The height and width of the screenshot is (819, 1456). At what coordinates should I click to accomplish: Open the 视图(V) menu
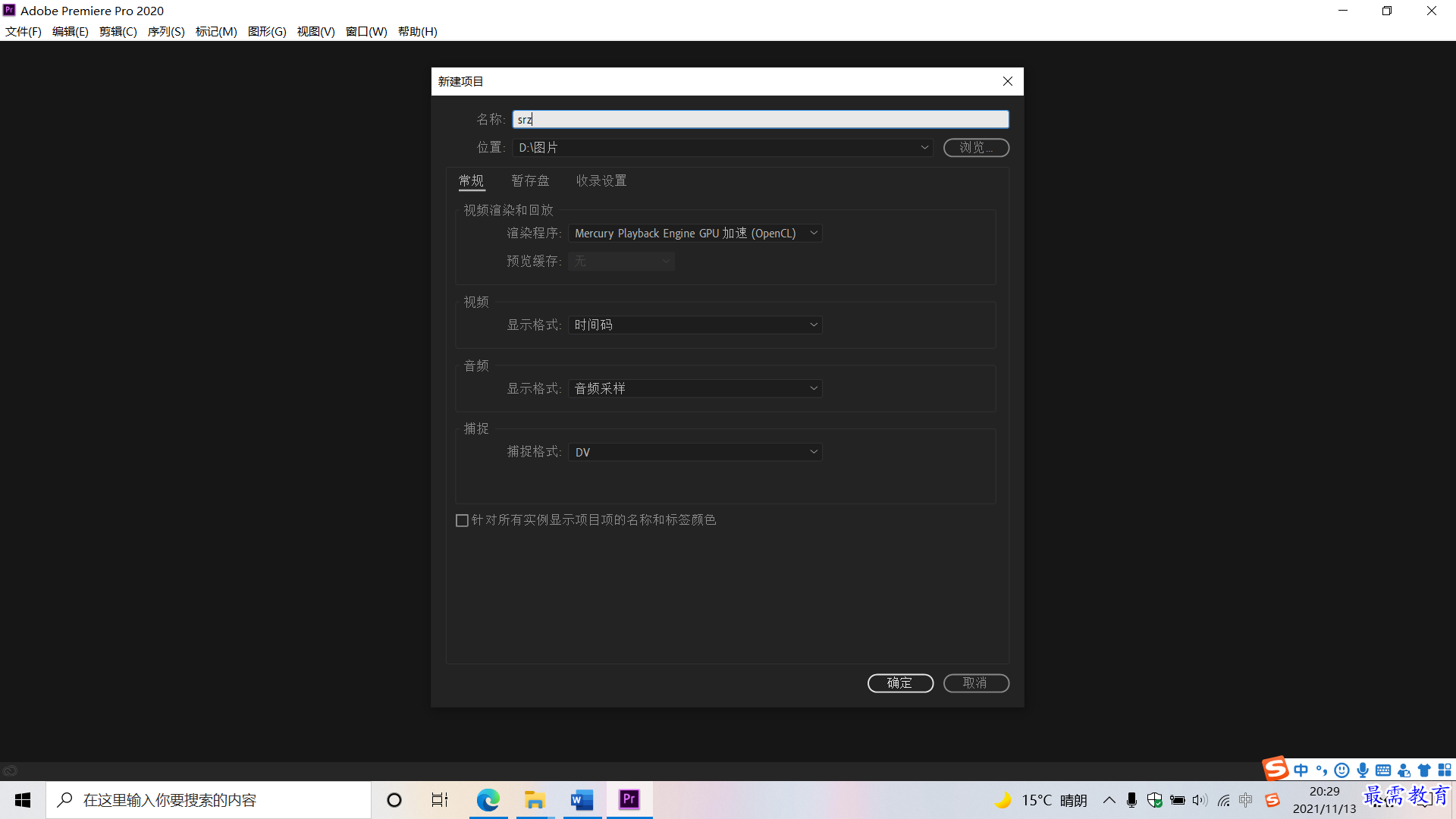click(x=315, y=31)
